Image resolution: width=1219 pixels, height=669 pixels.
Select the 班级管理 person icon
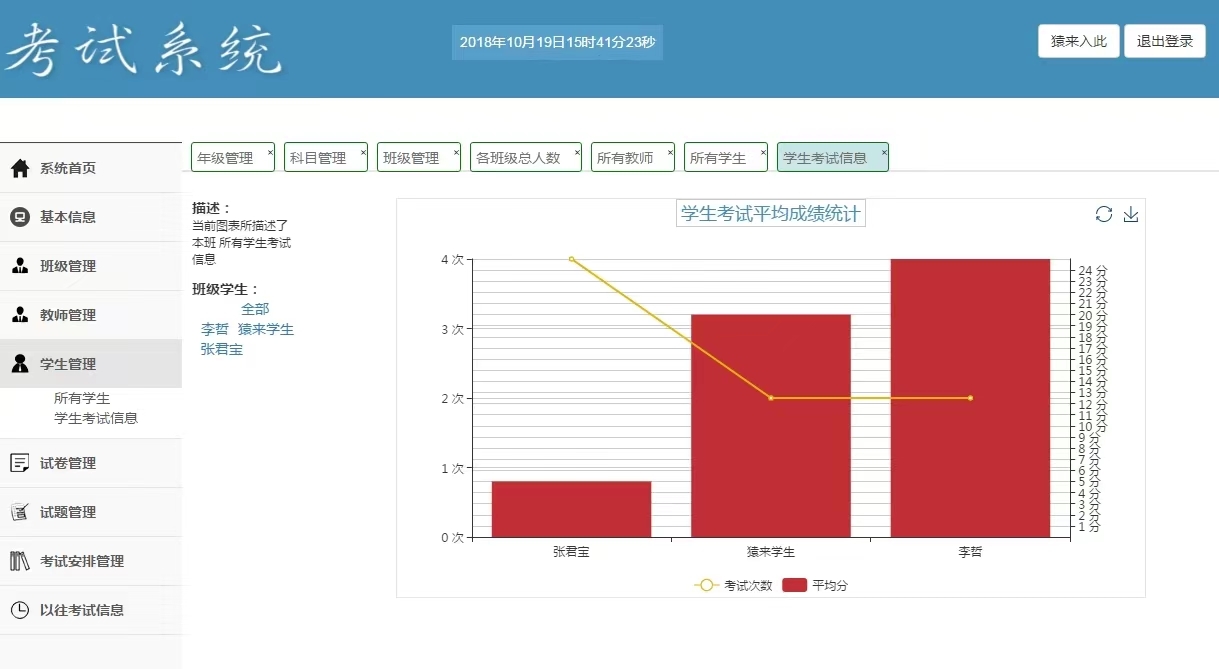click(x=22, y=266)
